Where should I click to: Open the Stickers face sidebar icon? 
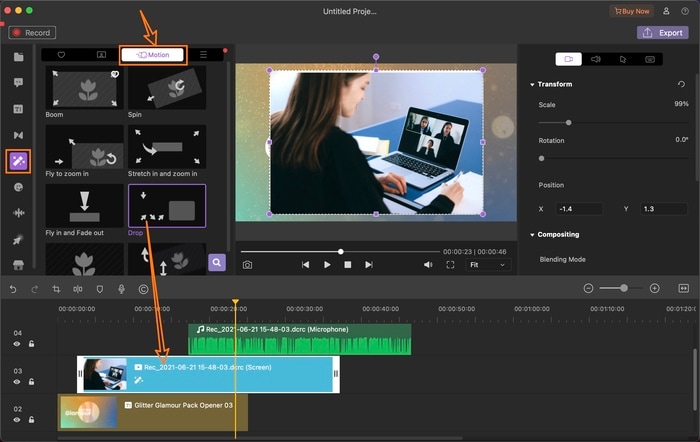(x=18, y=188)
